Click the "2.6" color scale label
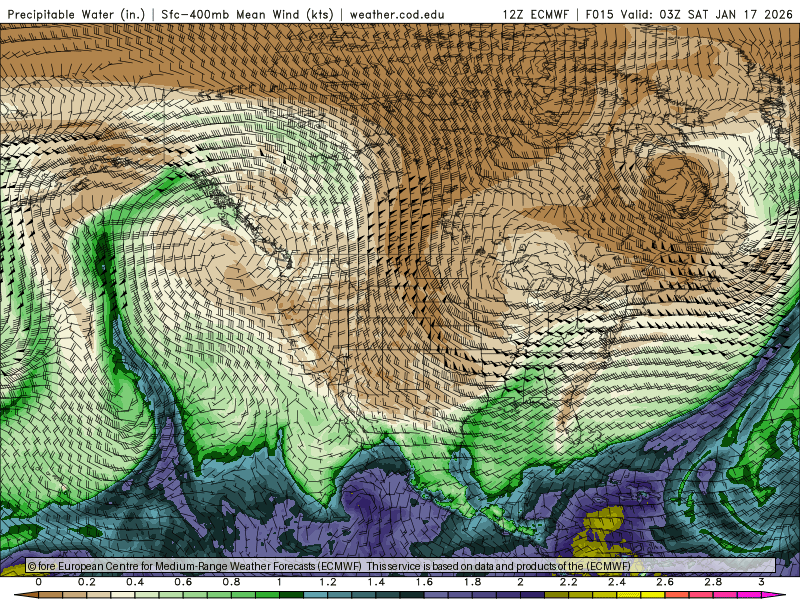 click(665, 582)
